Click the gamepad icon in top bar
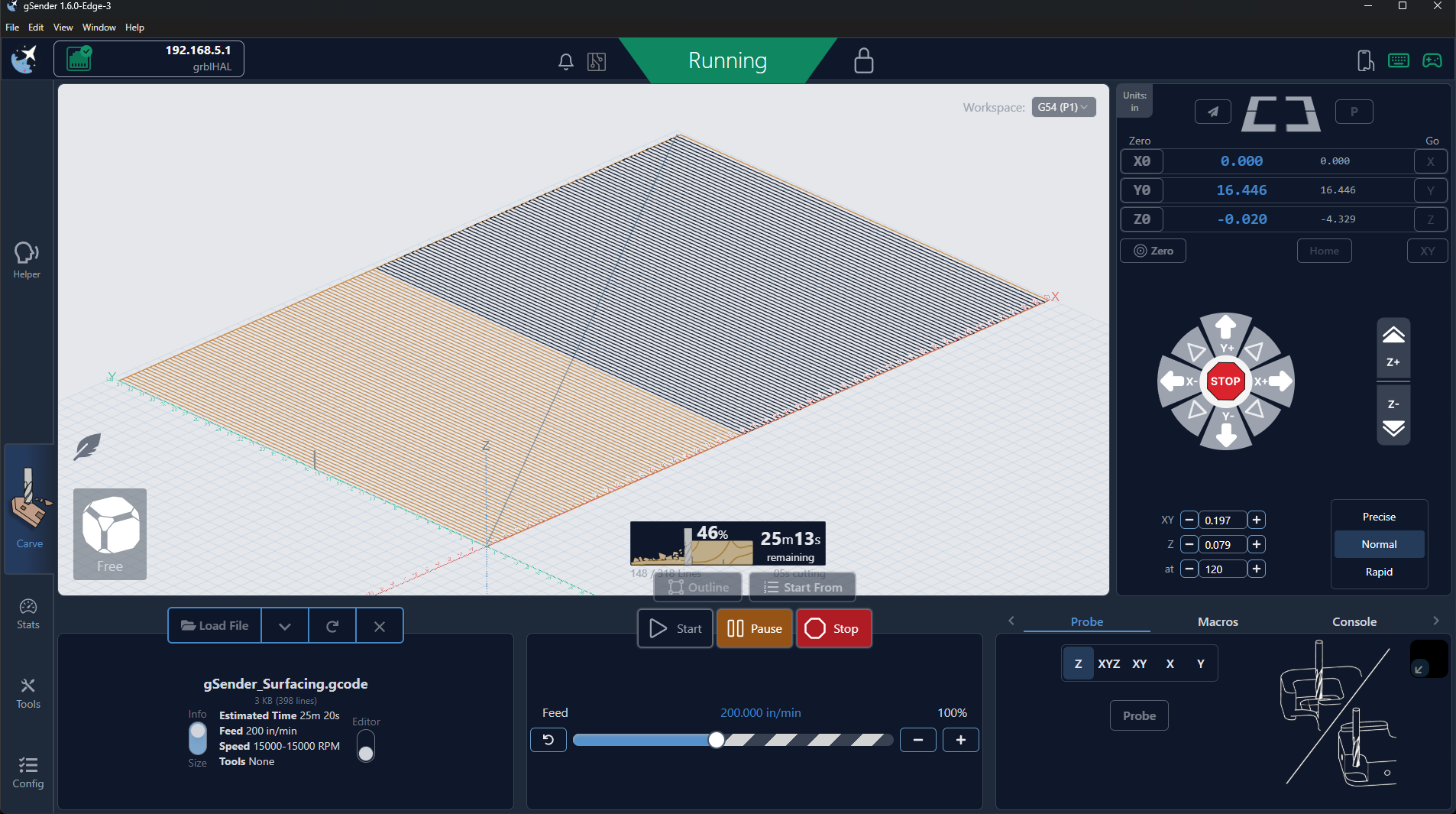The width and height of the screenshot is (1456, 814). [x=1432, y=60]
